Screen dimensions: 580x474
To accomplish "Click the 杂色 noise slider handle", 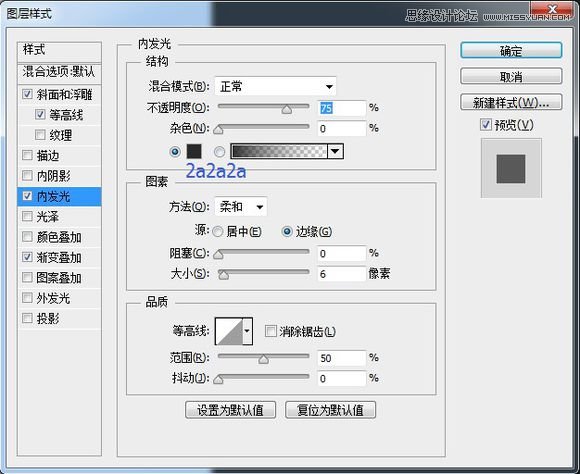I will pos(219,130).
